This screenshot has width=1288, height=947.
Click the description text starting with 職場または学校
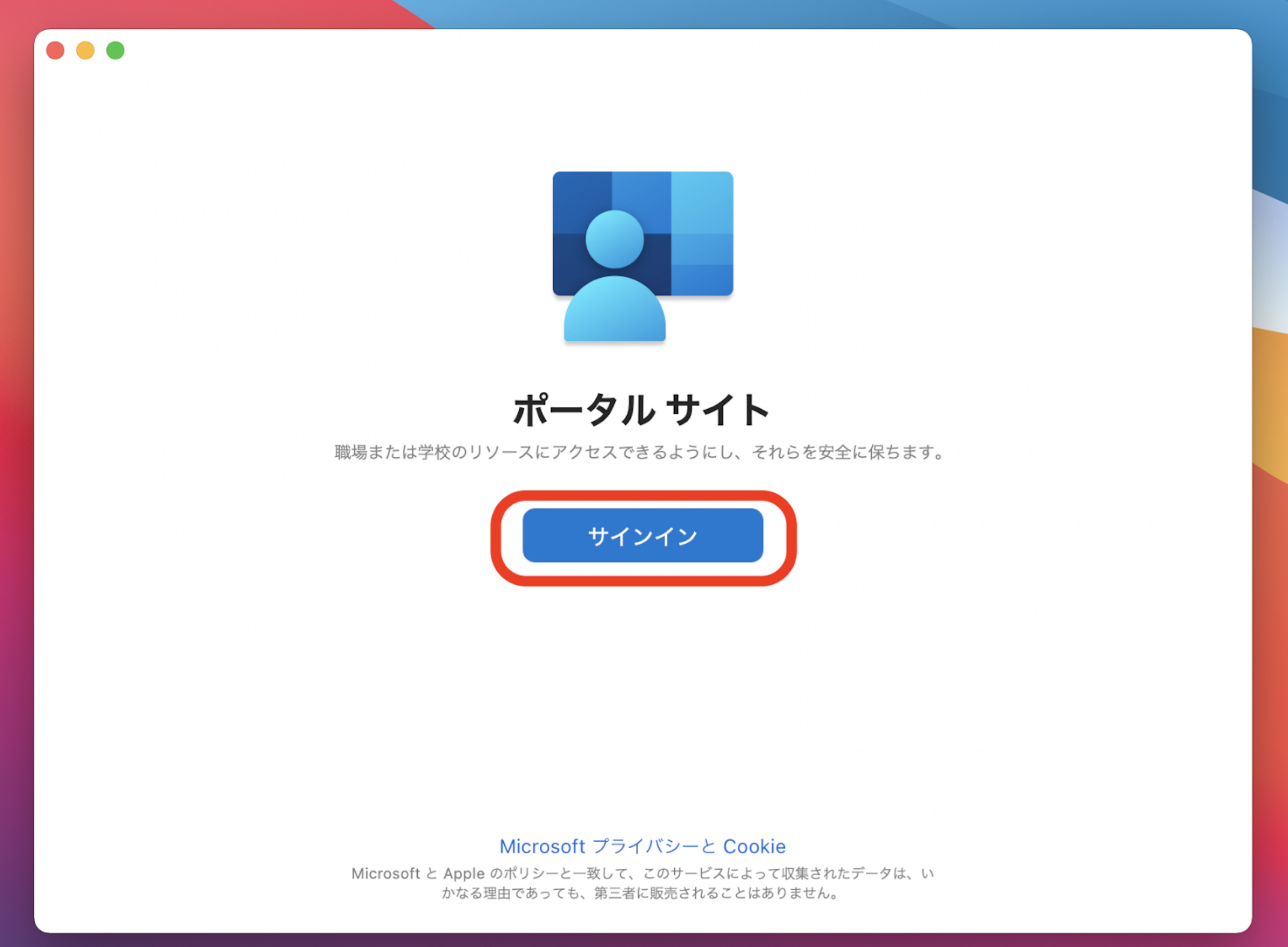640,452
